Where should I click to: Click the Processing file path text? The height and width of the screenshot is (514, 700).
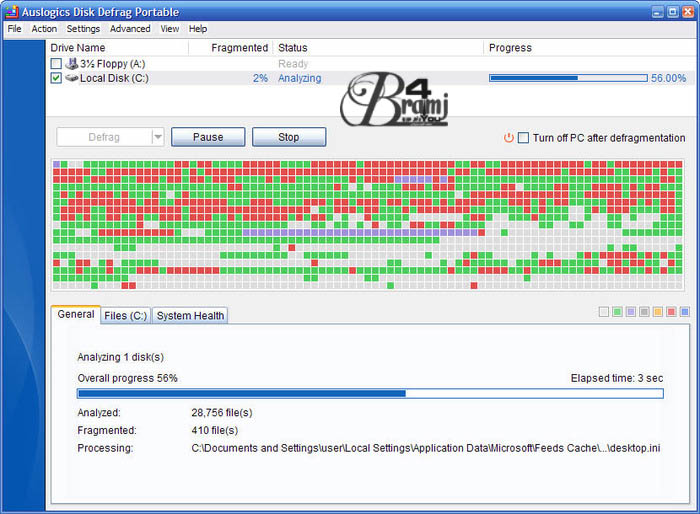pyautogui.click(x=426, y=448)
